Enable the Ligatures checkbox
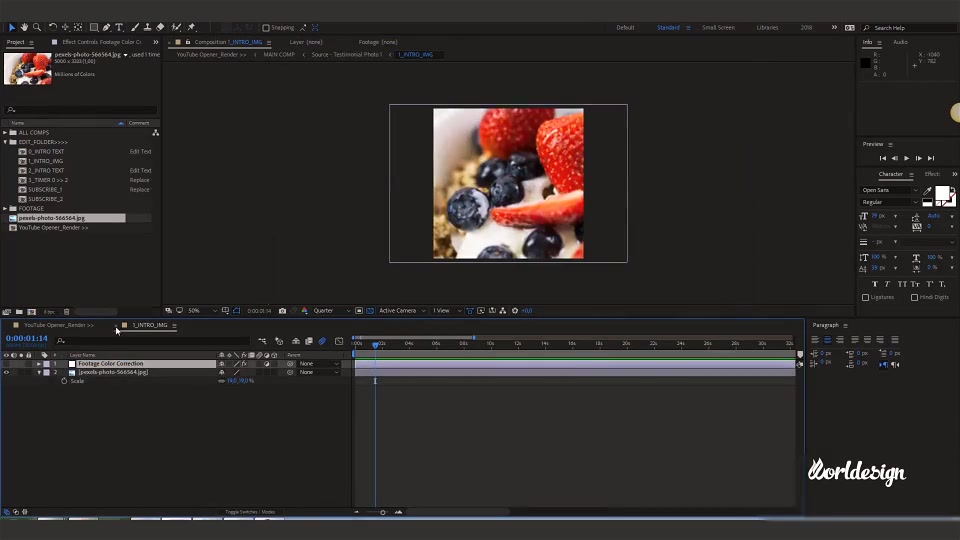The height and width of the screenshot is (540, 960). pos(866,298)
